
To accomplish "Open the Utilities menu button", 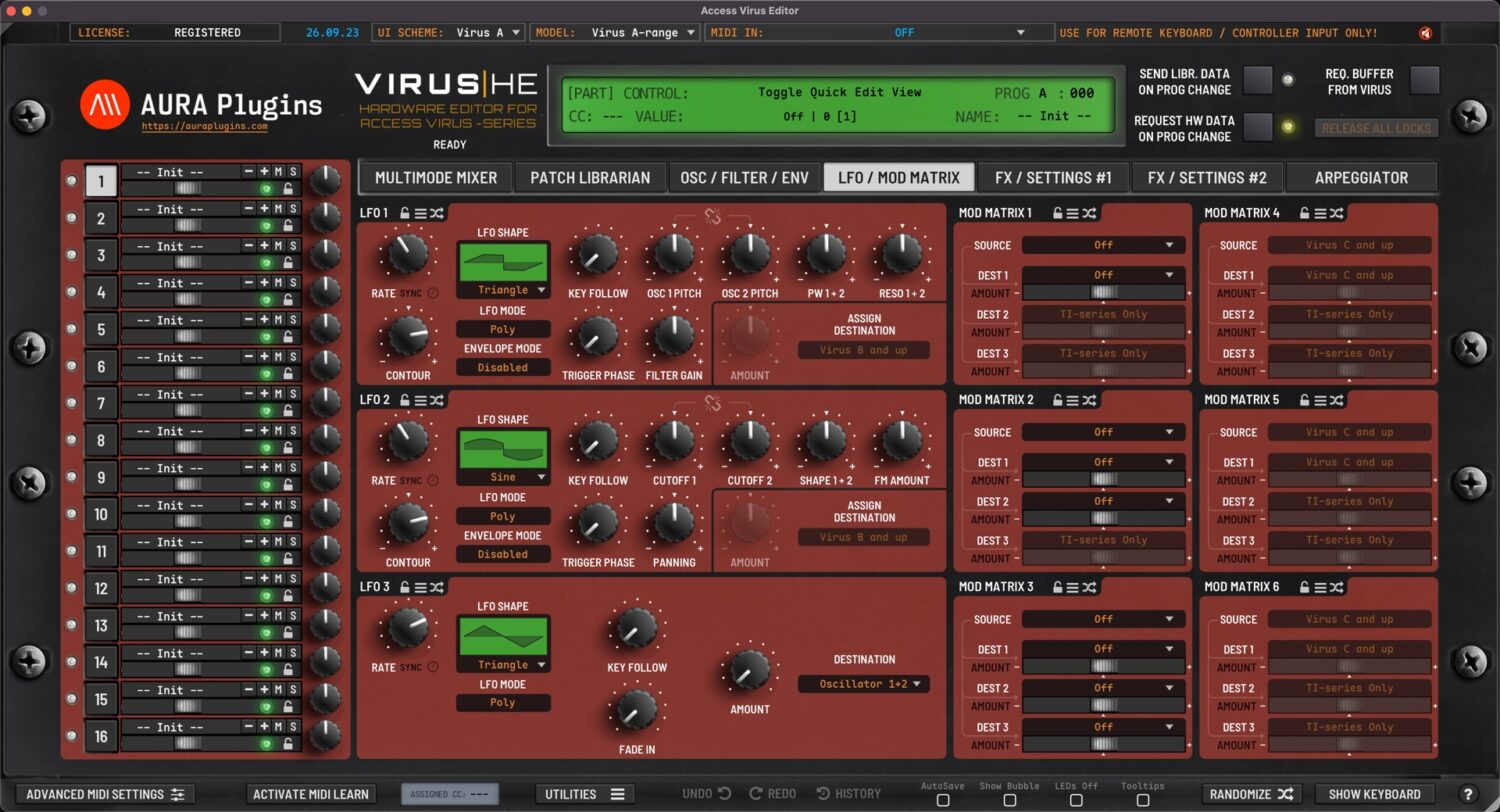I will pos(584,794).
